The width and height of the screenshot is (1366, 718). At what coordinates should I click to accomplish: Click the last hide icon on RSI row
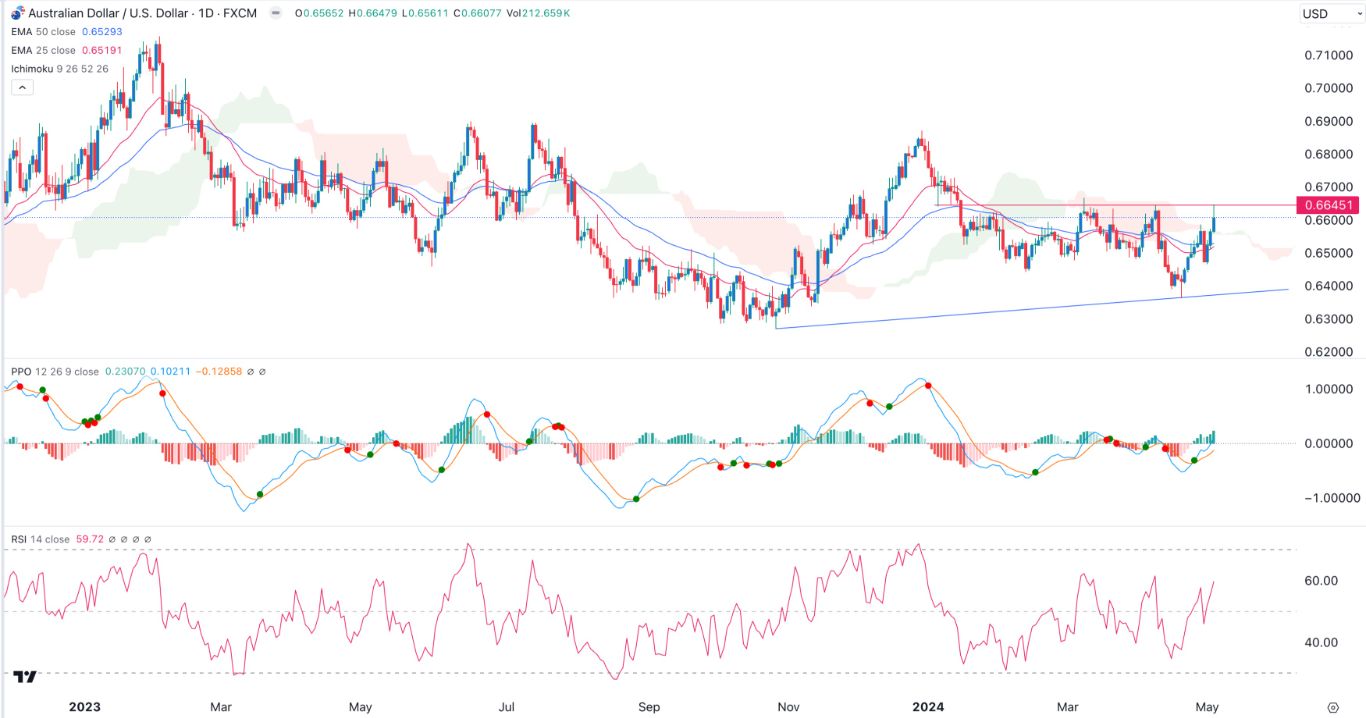coord(149,538)
